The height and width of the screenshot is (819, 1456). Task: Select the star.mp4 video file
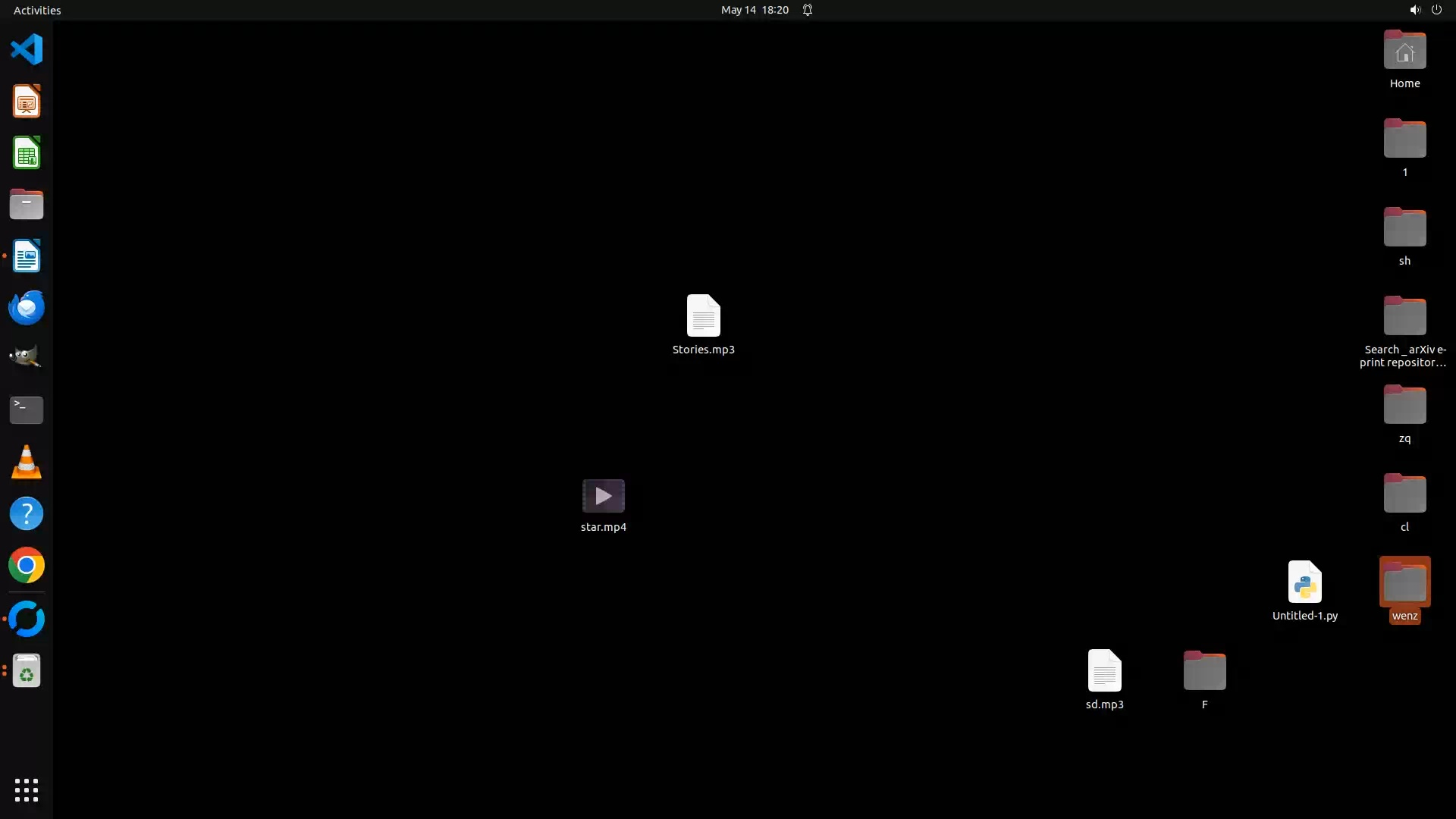603,497
